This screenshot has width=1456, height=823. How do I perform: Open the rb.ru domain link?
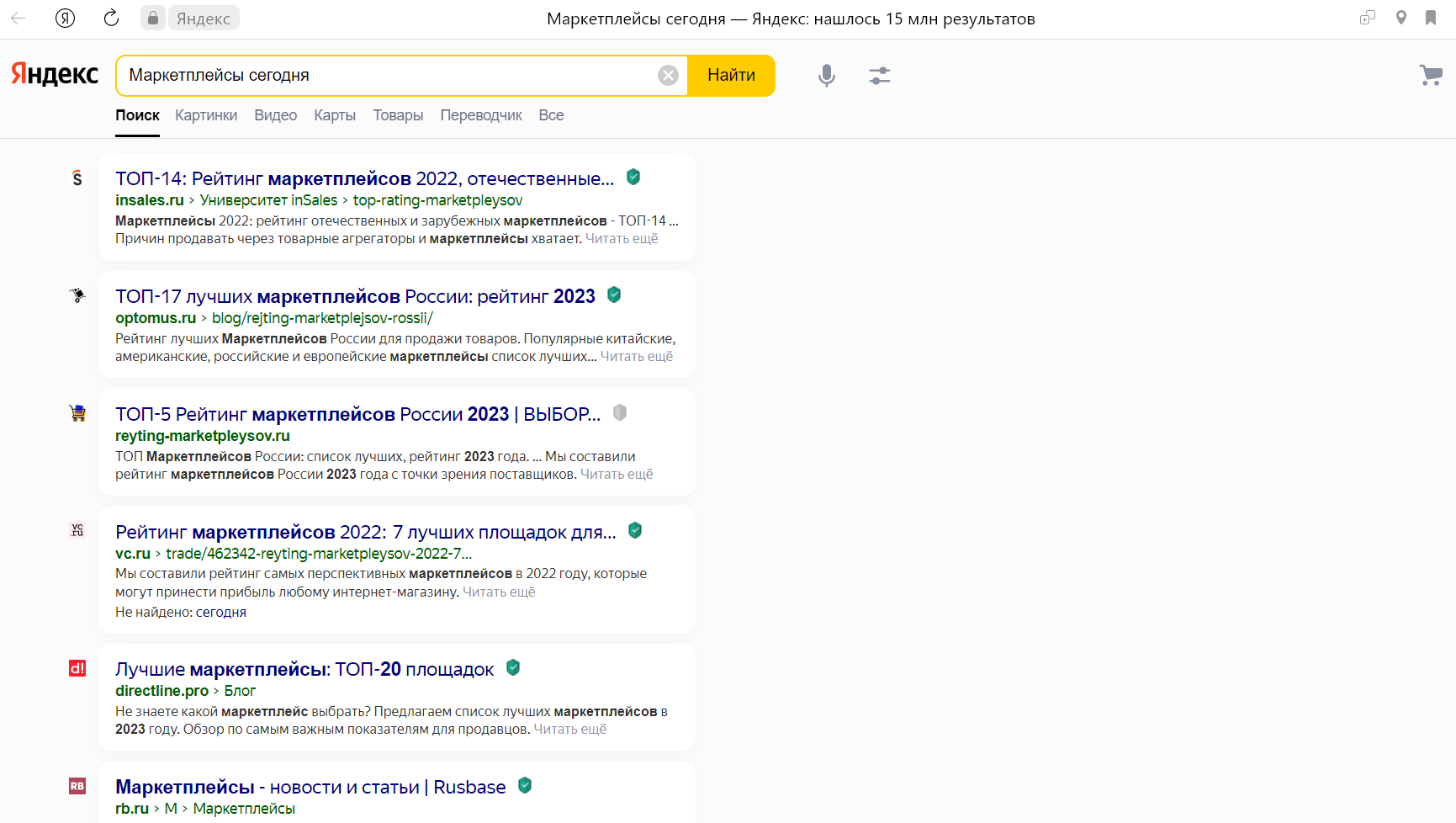click(132, 809)
